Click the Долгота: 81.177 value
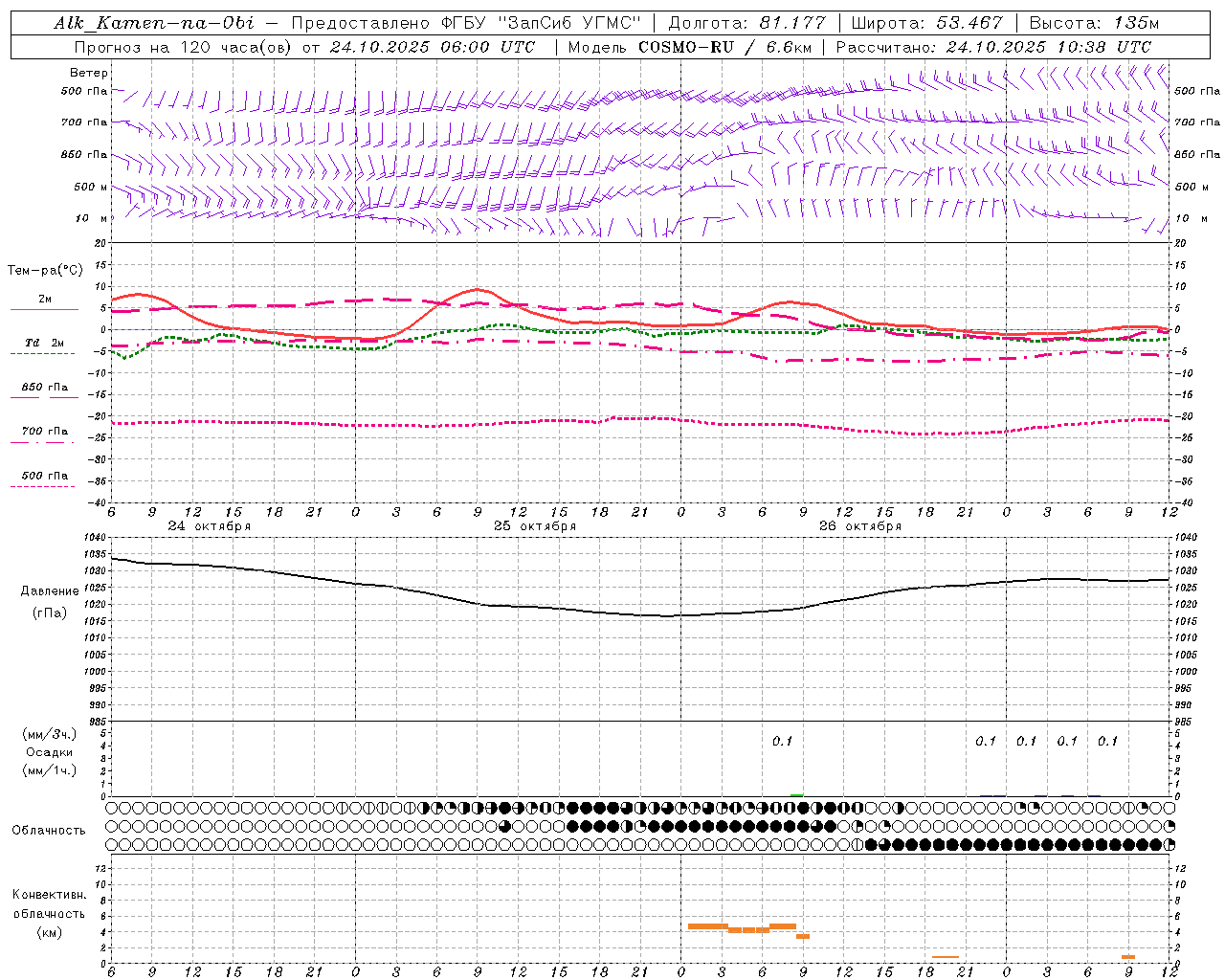Screen dimensions: 1225x980 (746, 23)
